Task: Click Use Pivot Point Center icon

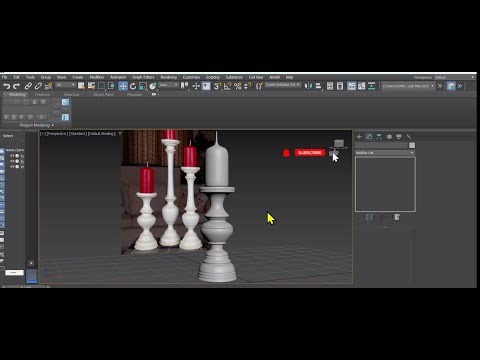Action: point(184,86)
